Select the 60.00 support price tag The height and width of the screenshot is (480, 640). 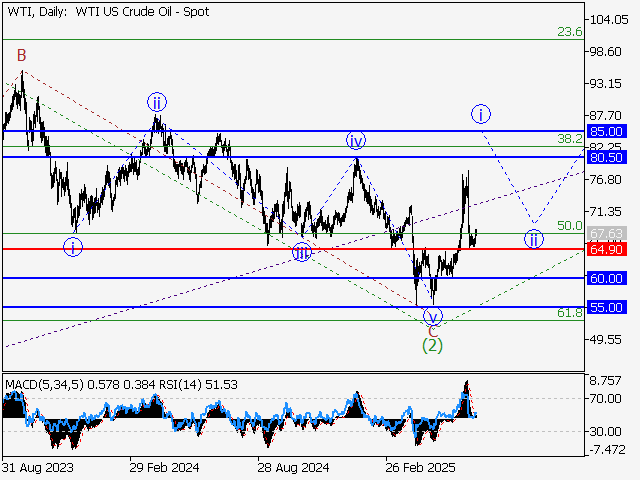(x=607, y=278)
